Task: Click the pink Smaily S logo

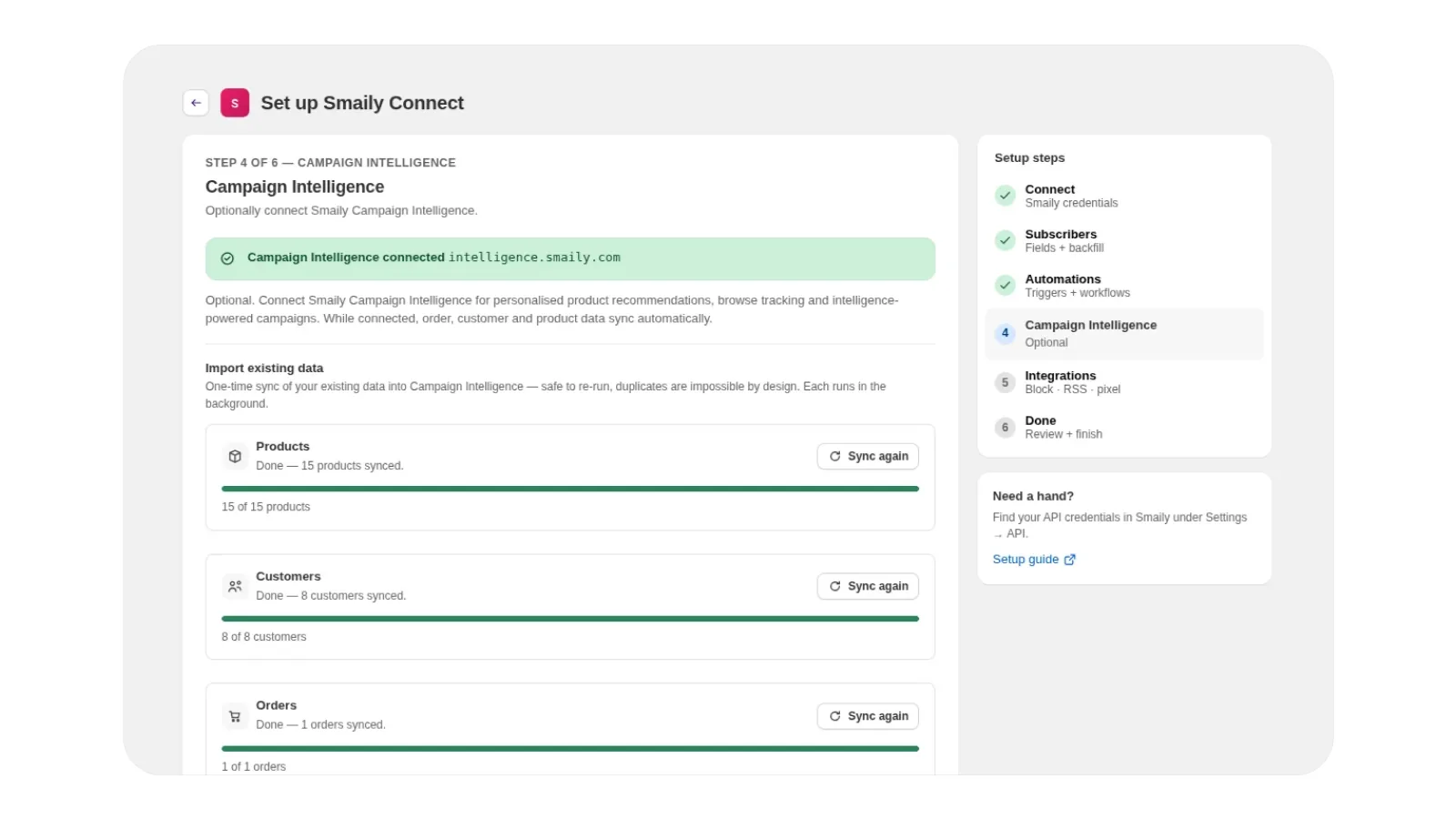Action: [235, 103]
